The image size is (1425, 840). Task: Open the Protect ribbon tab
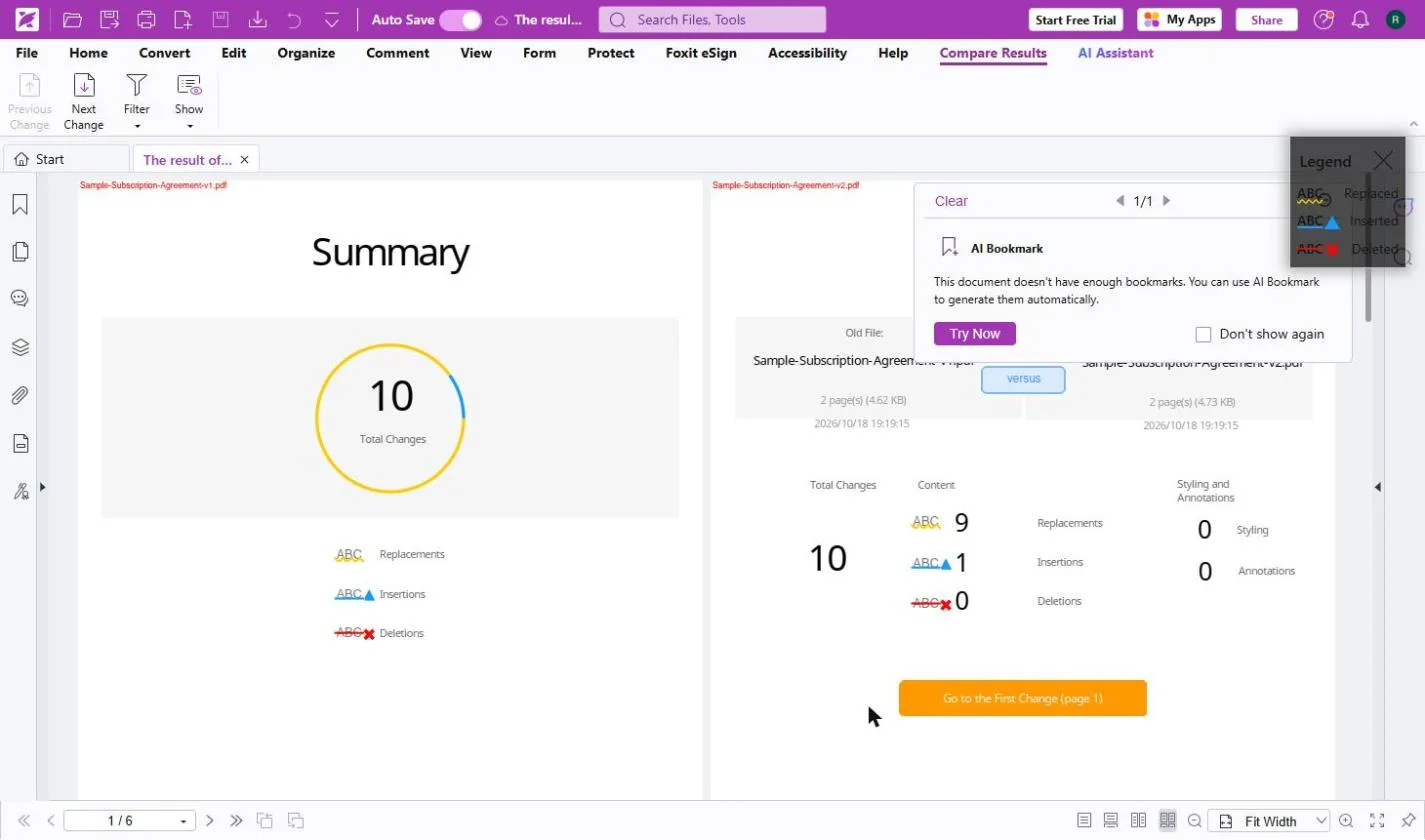[611, 53]
